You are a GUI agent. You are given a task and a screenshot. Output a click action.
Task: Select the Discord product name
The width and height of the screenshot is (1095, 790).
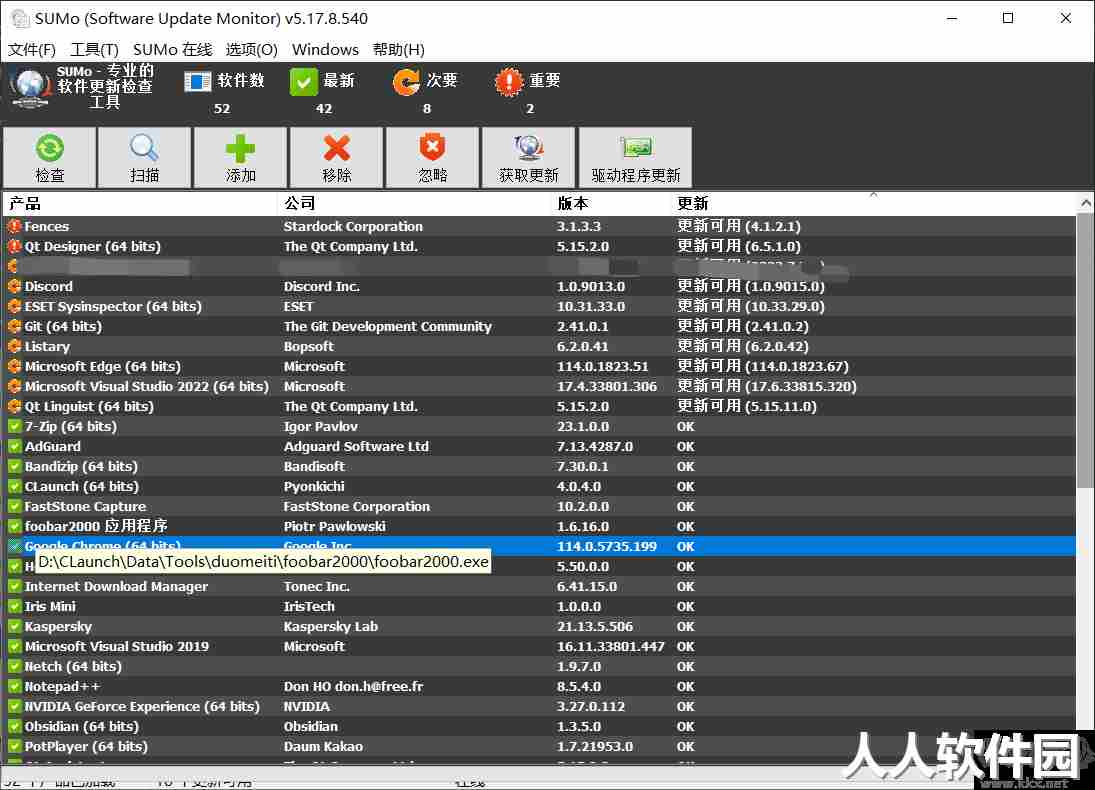[48, 286]
